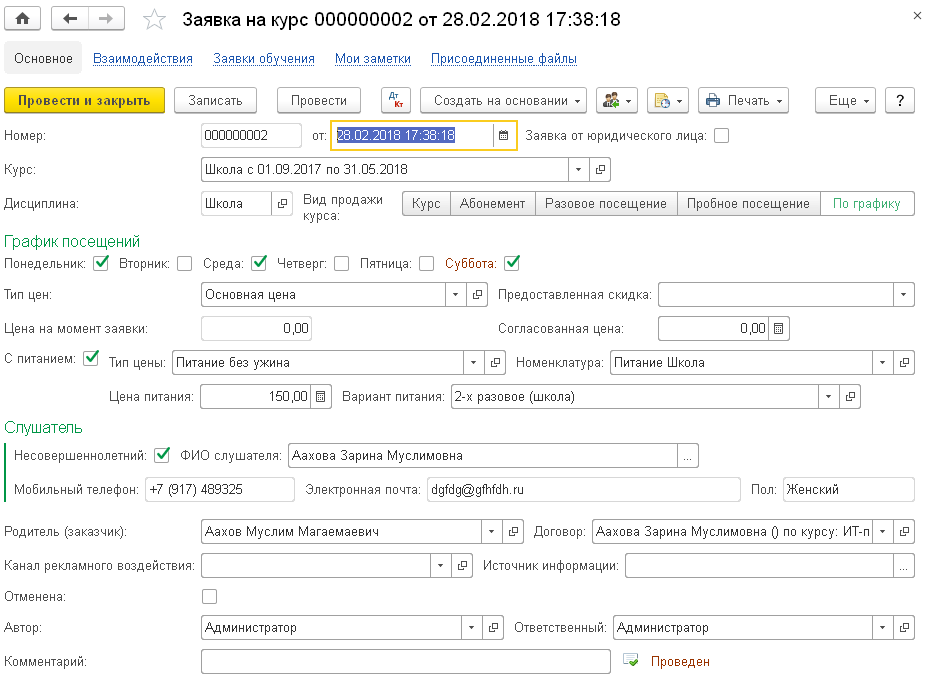Add form to favorites with star icon
The image size is (926, 677).
155,20
